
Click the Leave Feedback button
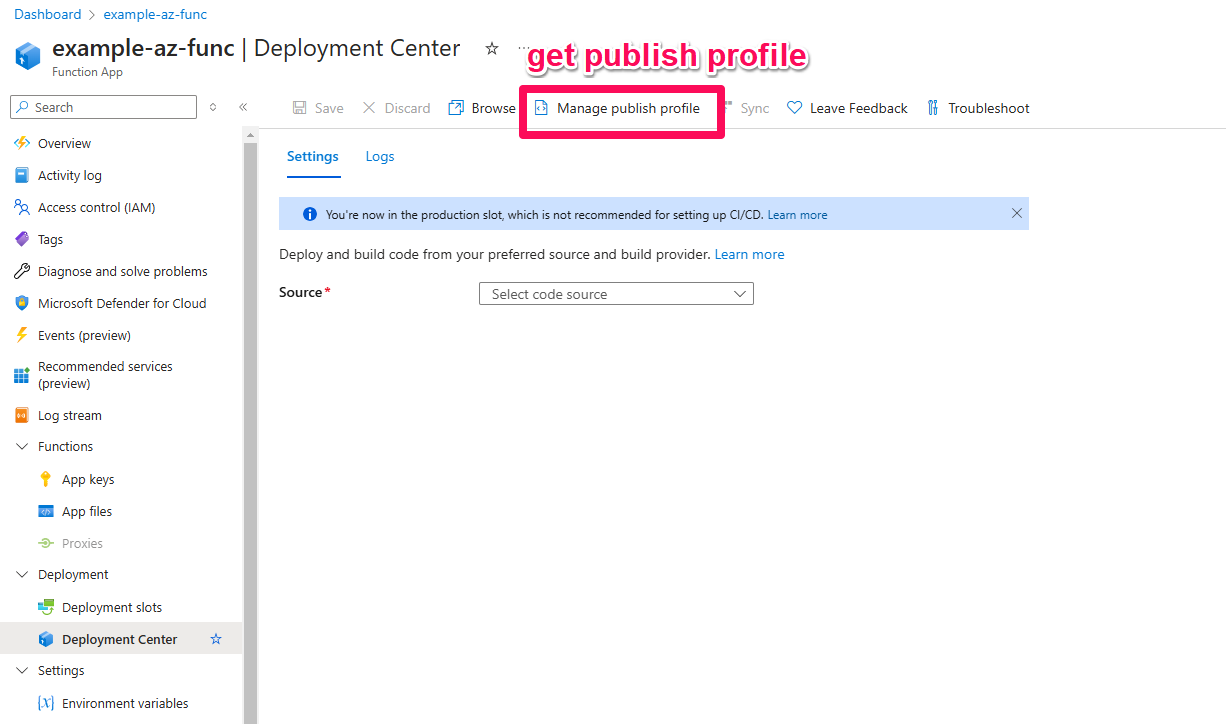point(847,108)
